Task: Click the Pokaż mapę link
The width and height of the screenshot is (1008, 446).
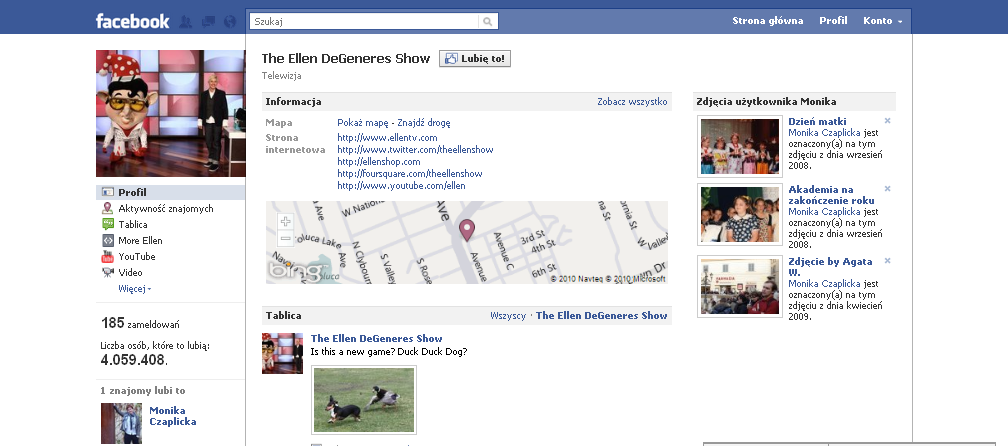Action: point(363,123)
